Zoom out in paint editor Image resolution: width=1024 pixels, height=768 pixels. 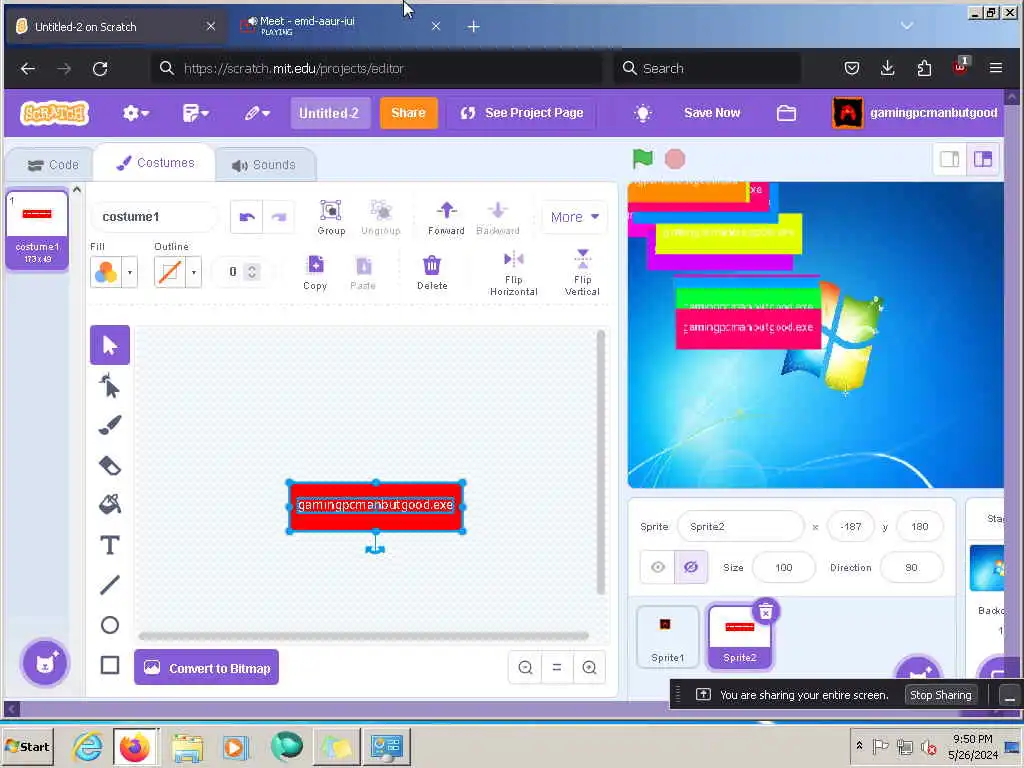click(x=525, y=667)
